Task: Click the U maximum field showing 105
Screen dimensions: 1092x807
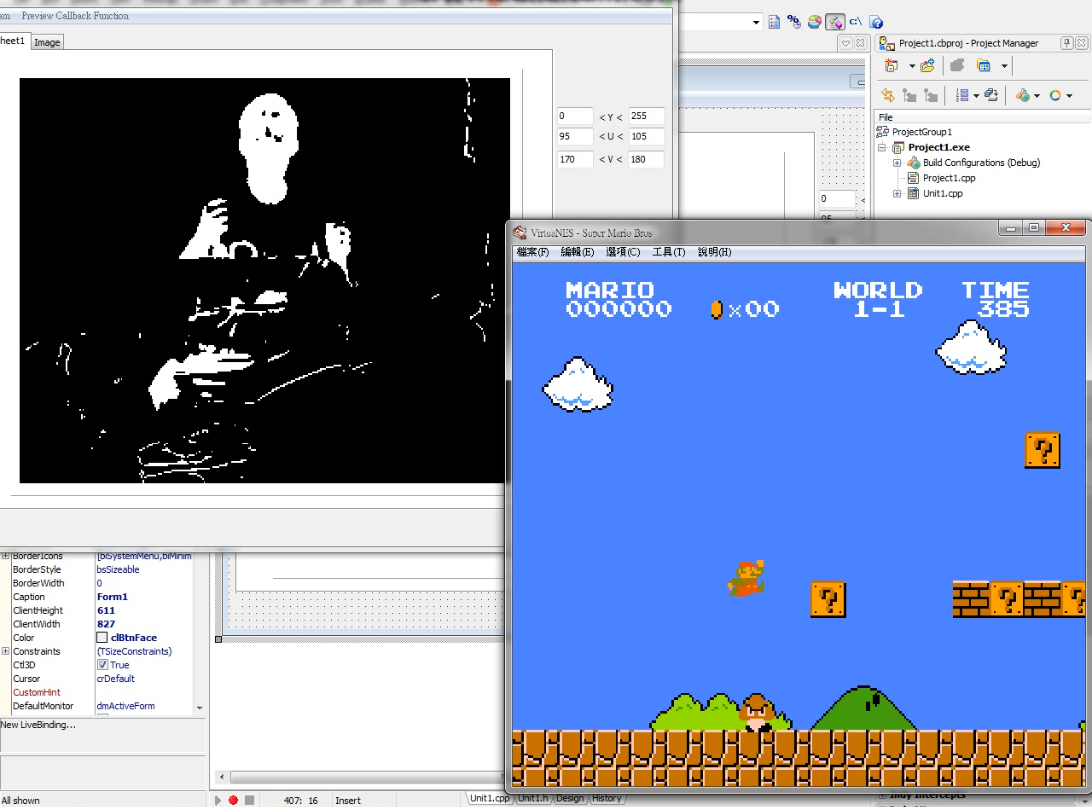Action: click(646, 136)
